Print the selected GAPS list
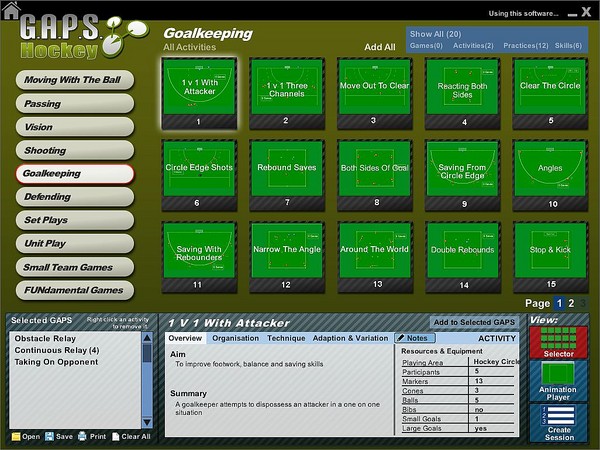600x450 pixels. [x=96, y=437]
